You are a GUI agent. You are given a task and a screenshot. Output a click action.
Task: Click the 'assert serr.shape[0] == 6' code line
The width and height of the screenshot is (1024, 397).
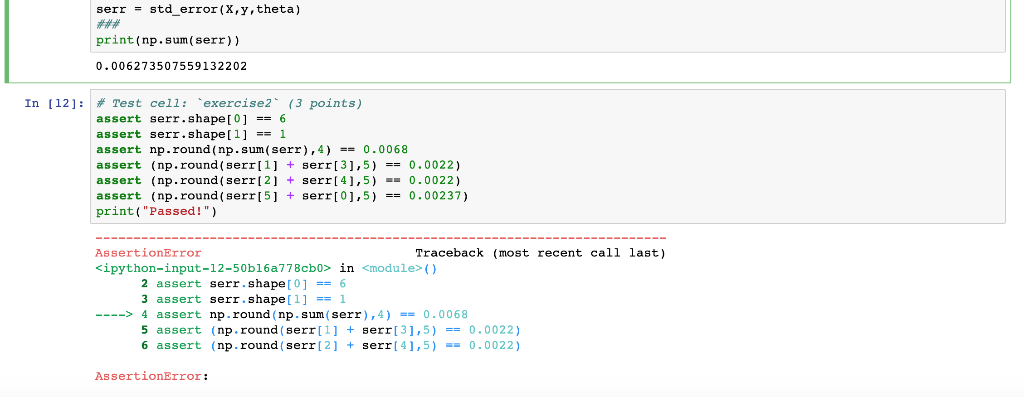(x=191, y=119)
